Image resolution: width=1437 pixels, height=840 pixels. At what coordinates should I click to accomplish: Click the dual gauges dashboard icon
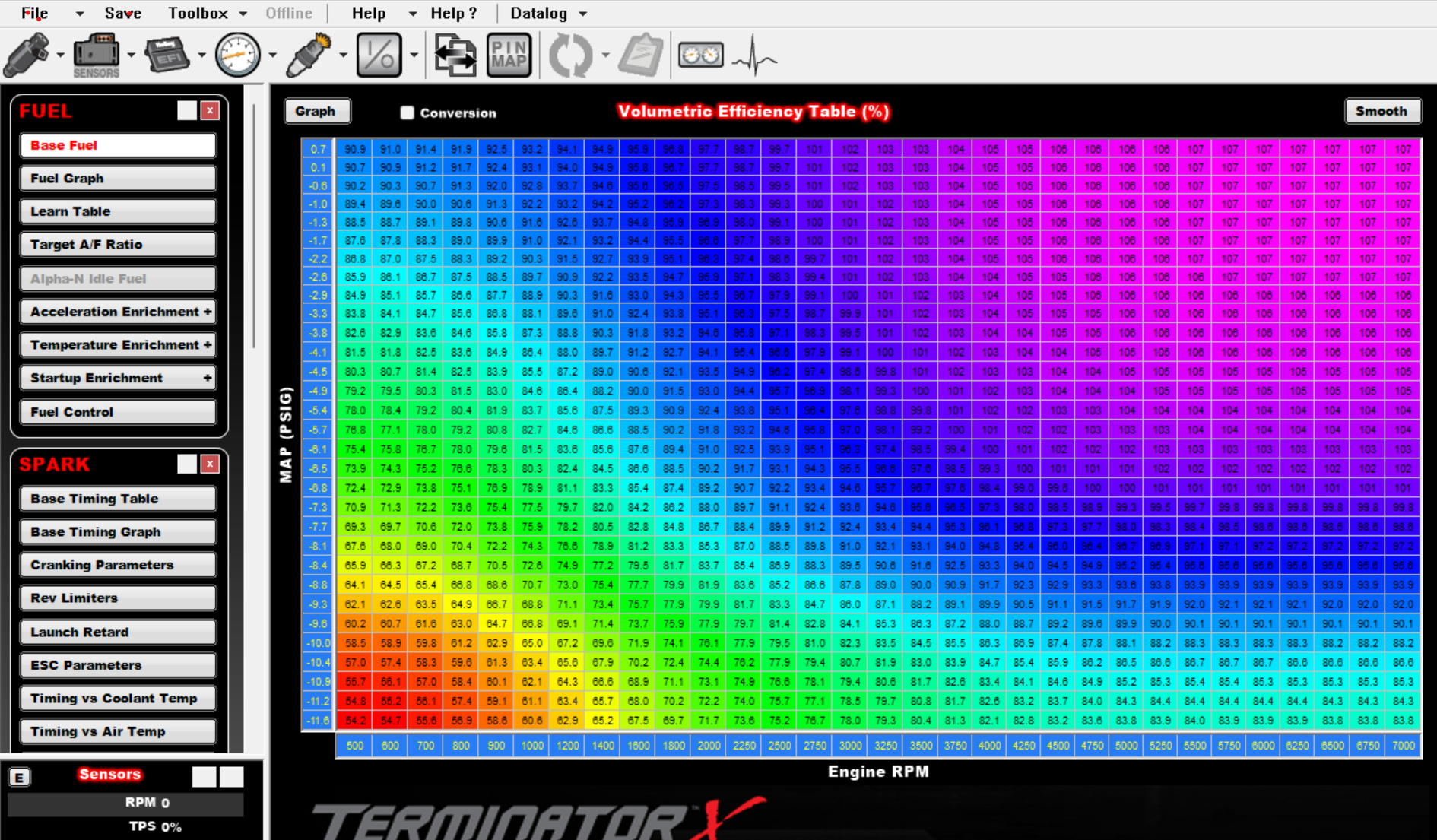[x=700, y=55]
